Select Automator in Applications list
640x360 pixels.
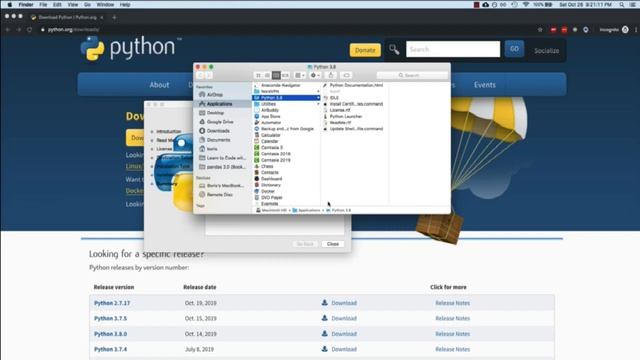tap(271, 122)
